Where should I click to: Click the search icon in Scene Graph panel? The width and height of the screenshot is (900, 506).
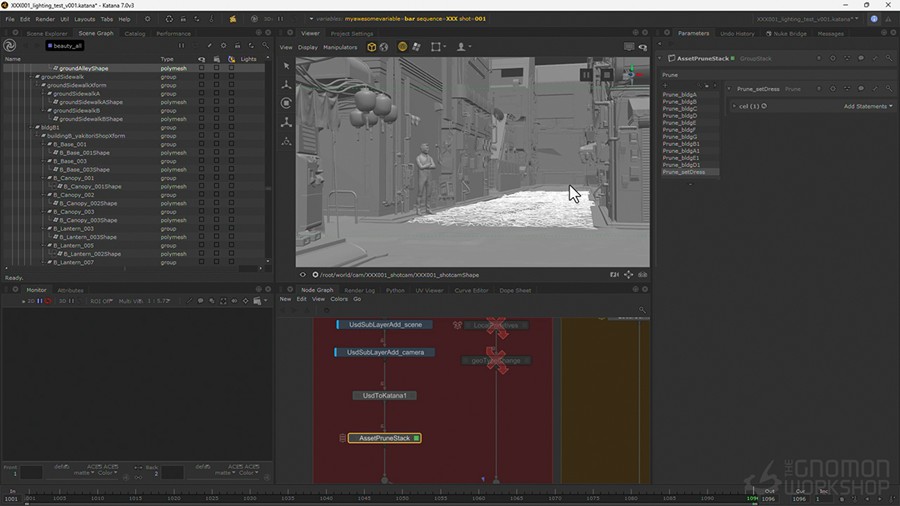pos(263,45)
